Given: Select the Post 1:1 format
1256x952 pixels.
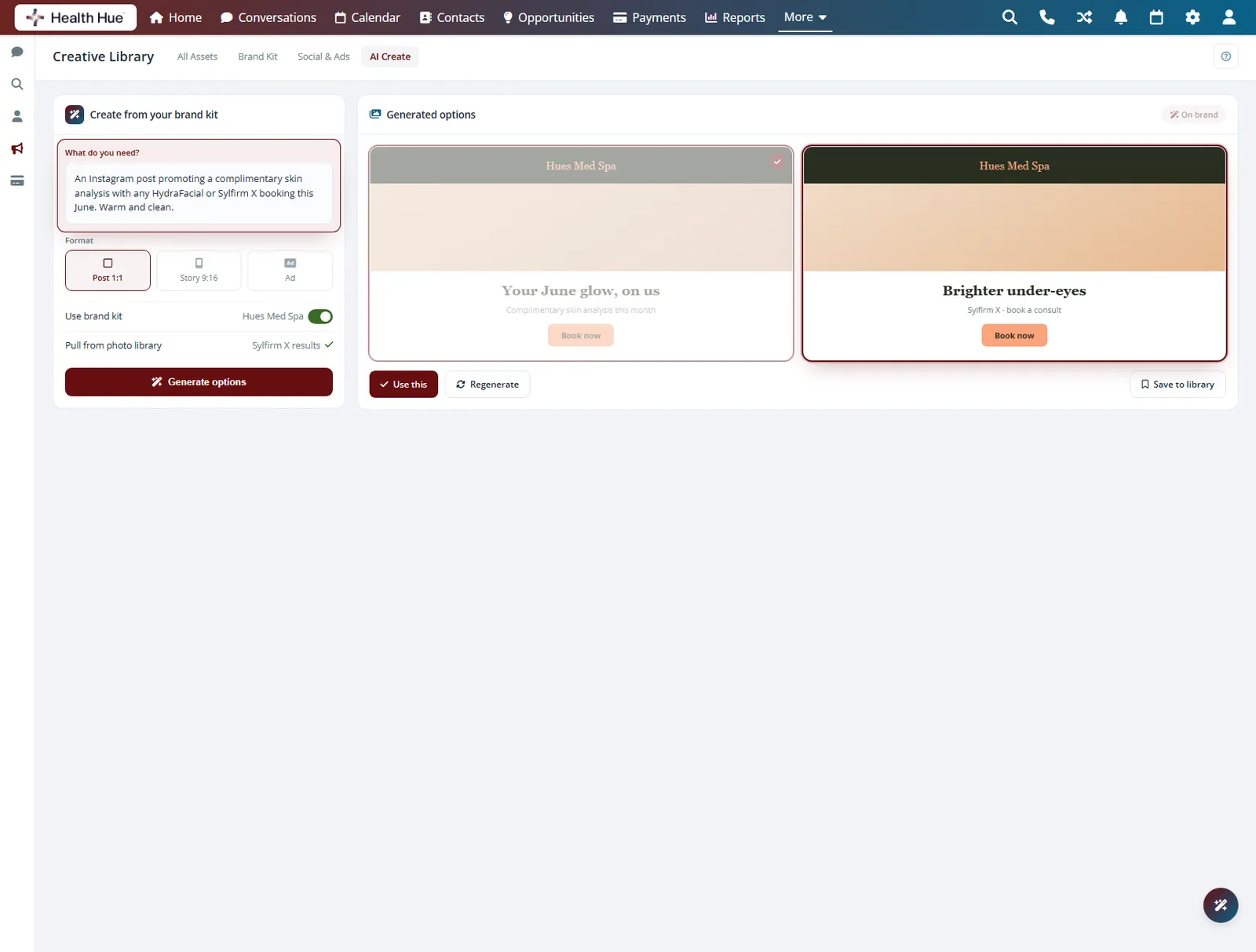Looking at the screenshot, I should tap(108, 270).
